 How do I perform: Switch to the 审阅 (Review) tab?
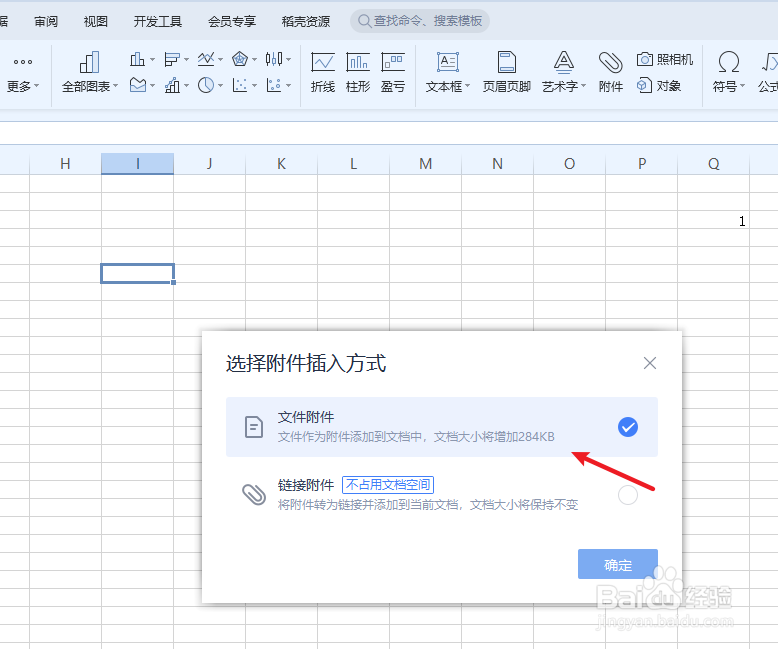[x=46, y=21]
